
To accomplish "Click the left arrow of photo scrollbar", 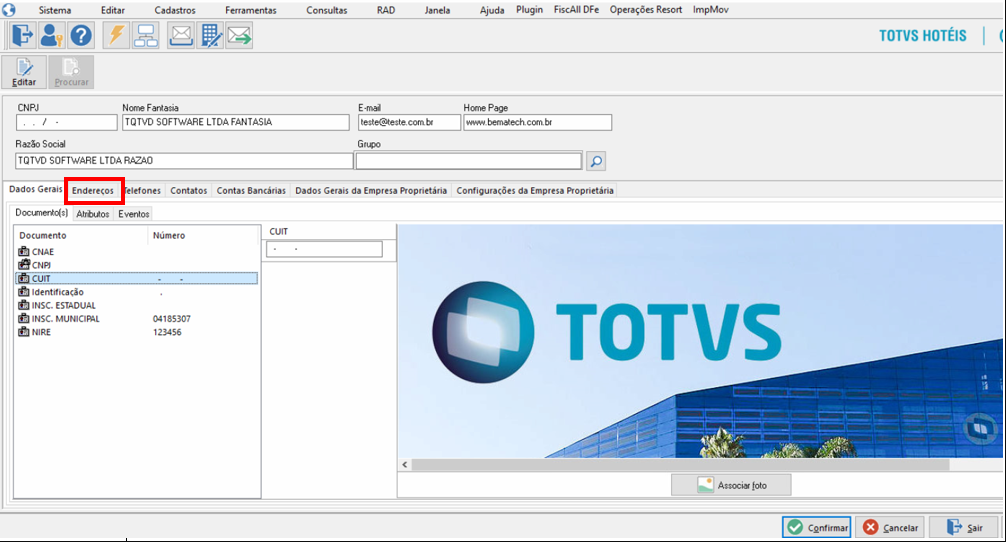I will coord(405,464).
